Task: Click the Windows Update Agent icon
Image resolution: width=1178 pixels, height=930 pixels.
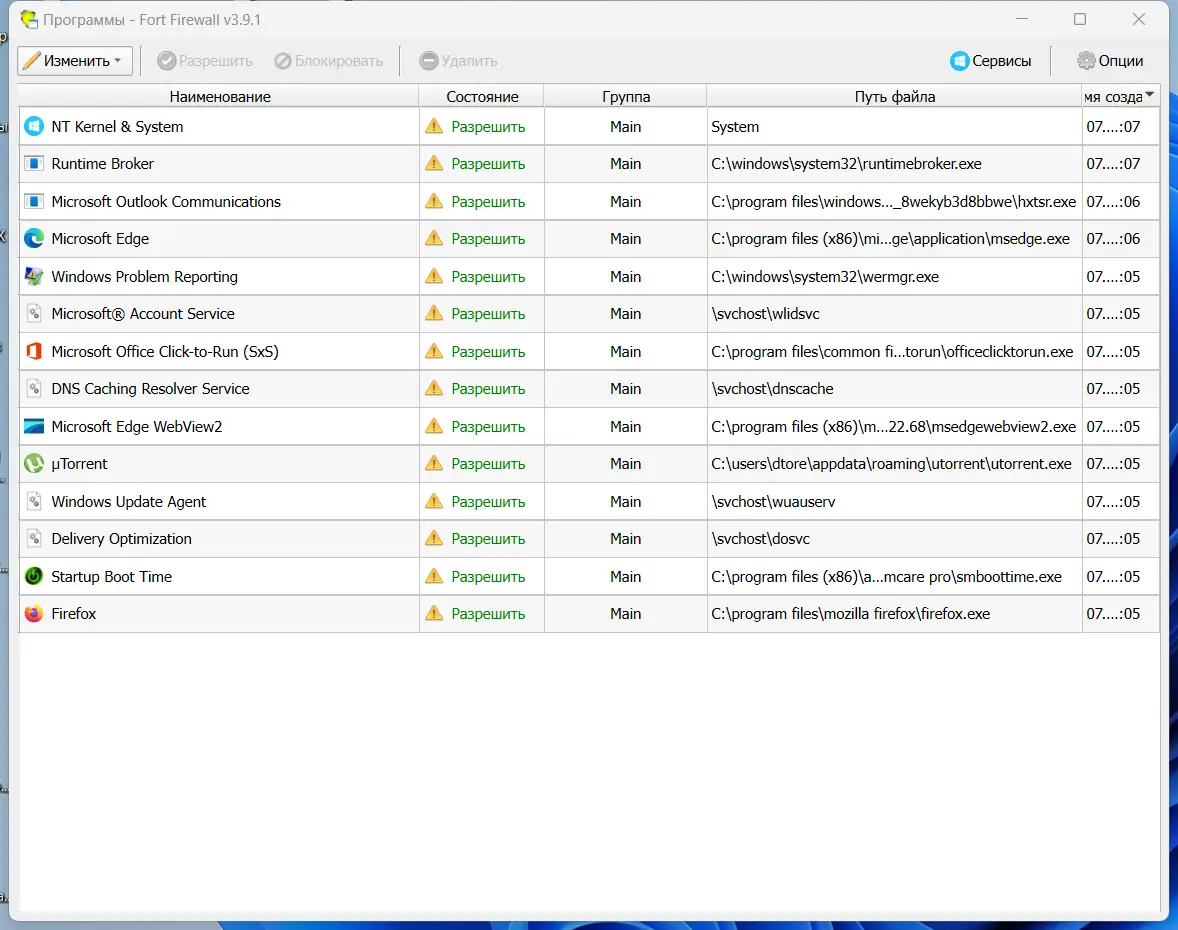Action: click(34, 501)
